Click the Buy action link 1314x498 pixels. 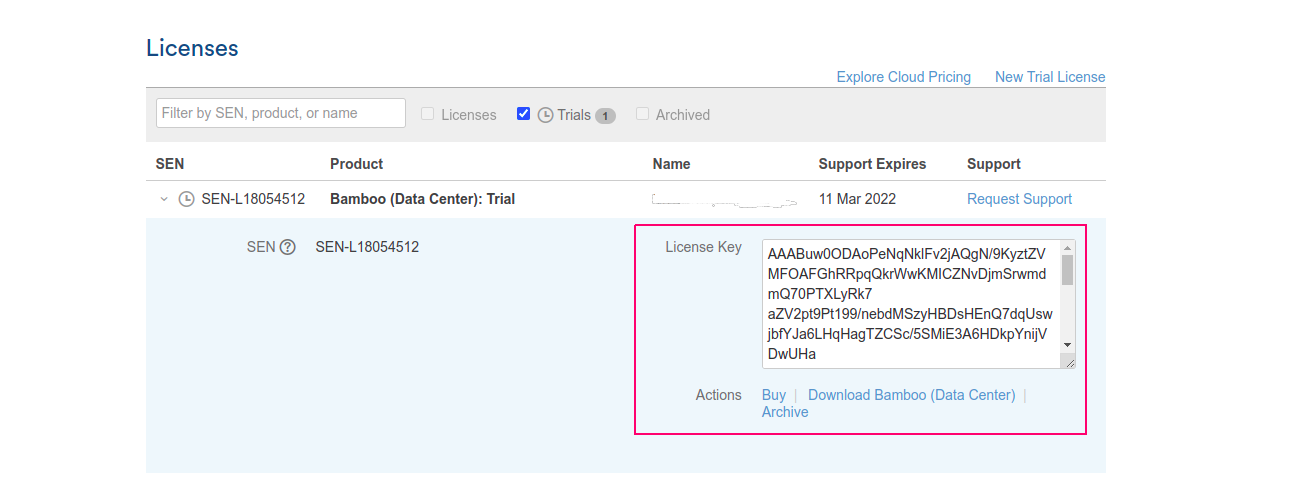[x=774, y=395]
